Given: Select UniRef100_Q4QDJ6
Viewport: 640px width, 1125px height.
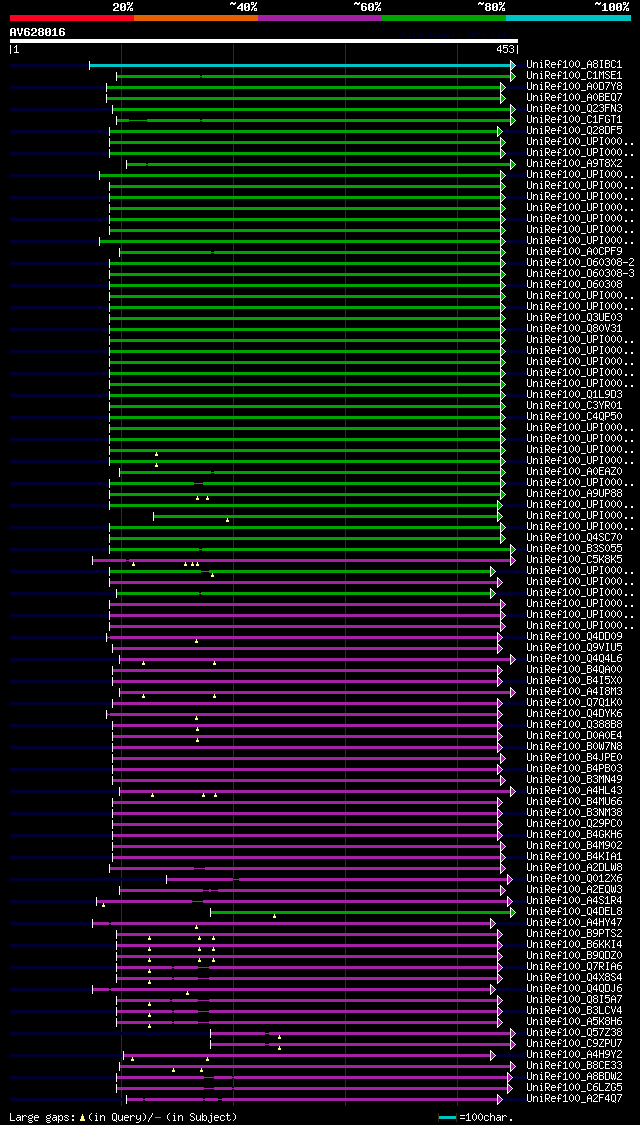Looking at the screenshot, I should (x=574, y=989).
